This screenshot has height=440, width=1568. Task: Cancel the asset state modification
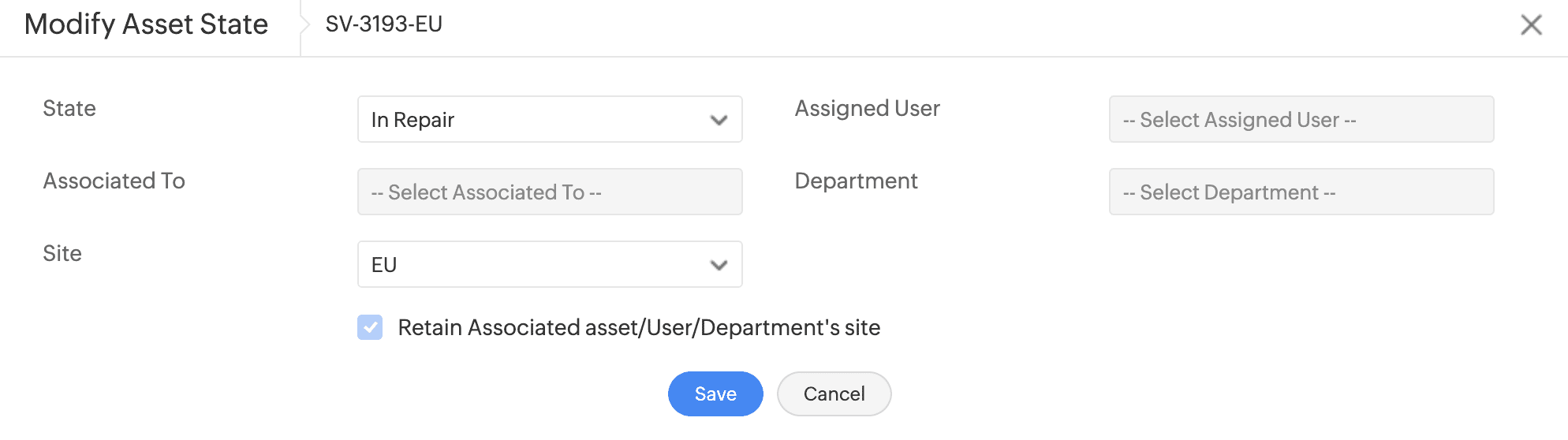[834, 393]
